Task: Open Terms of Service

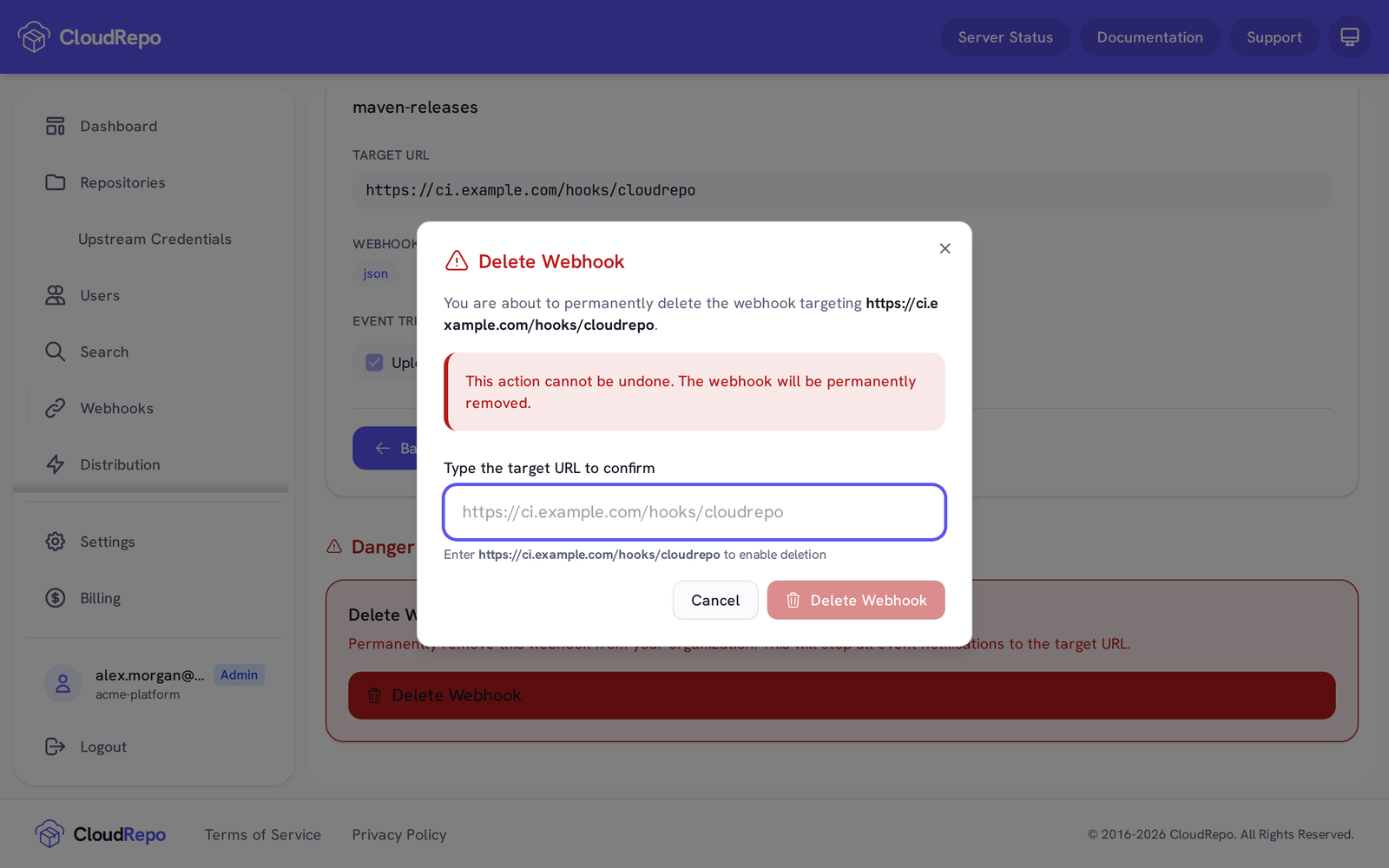Action: pyautogui.click(x=263, y=834)
